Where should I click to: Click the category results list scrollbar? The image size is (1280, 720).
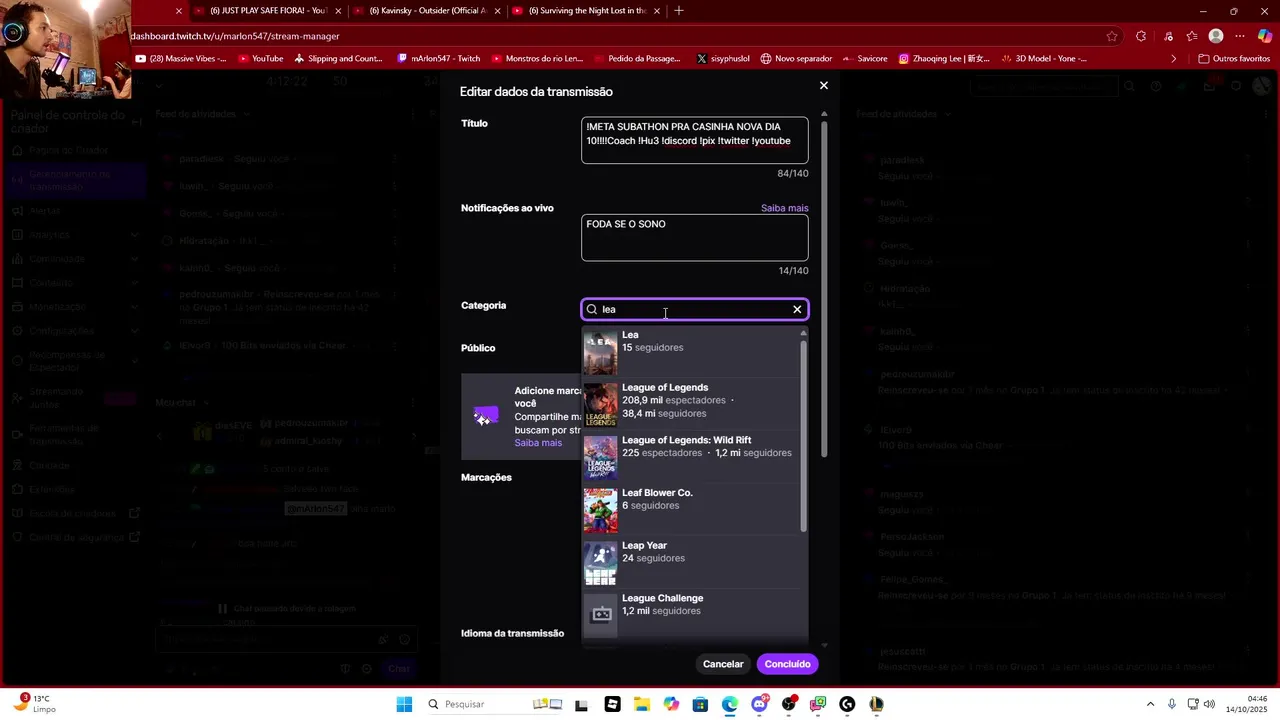803,435
